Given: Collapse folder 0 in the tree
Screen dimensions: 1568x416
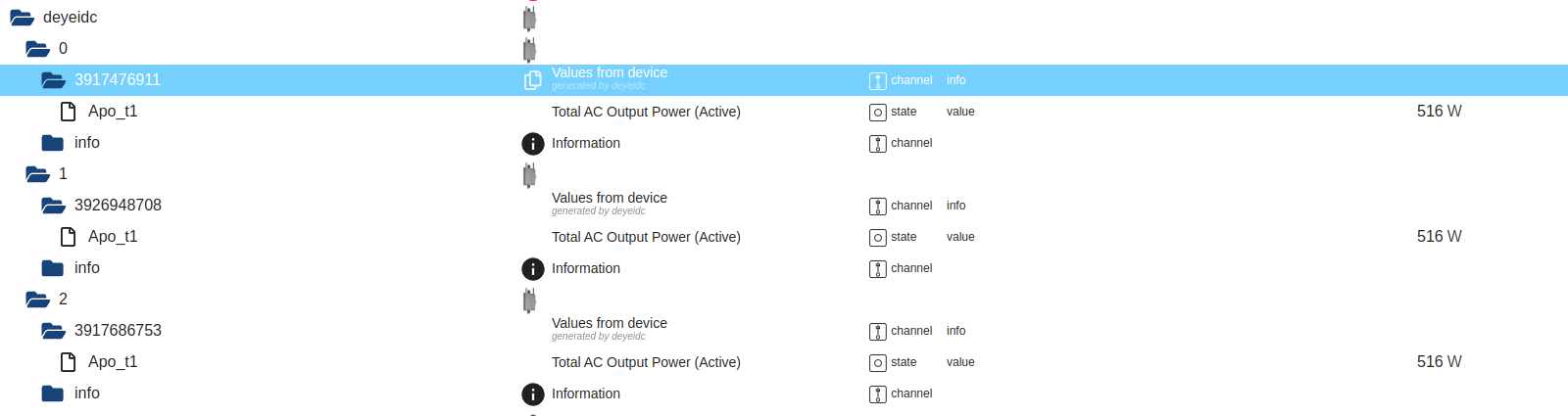Looking at the screenshot, I should pyautogui.click(x=37, y=49).
